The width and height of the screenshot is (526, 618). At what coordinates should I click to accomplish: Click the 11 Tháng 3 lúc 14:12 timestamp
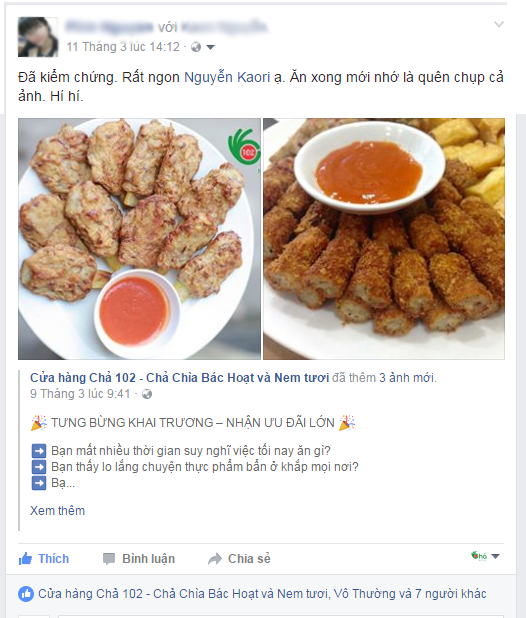click(123, 47)
